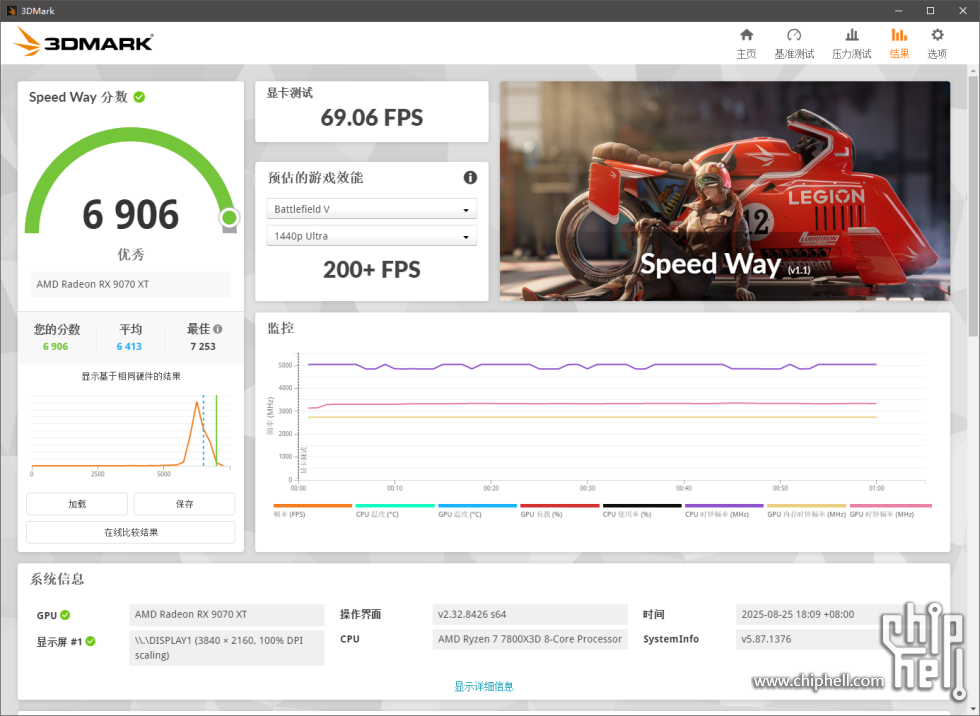Open 基准测试 benchmark gauge icon
Viewport: 980px width, 716px height.
794,36
